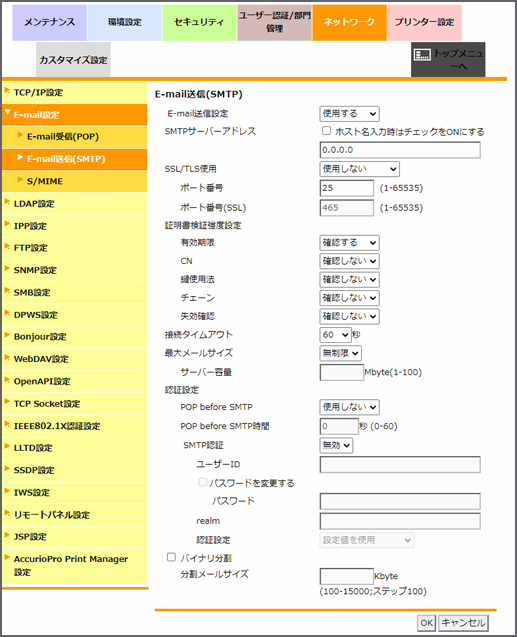The height and width of the screenshot is (637, 517).
Task: Switch to the セキュリティ tab
Action: (199, 22)
